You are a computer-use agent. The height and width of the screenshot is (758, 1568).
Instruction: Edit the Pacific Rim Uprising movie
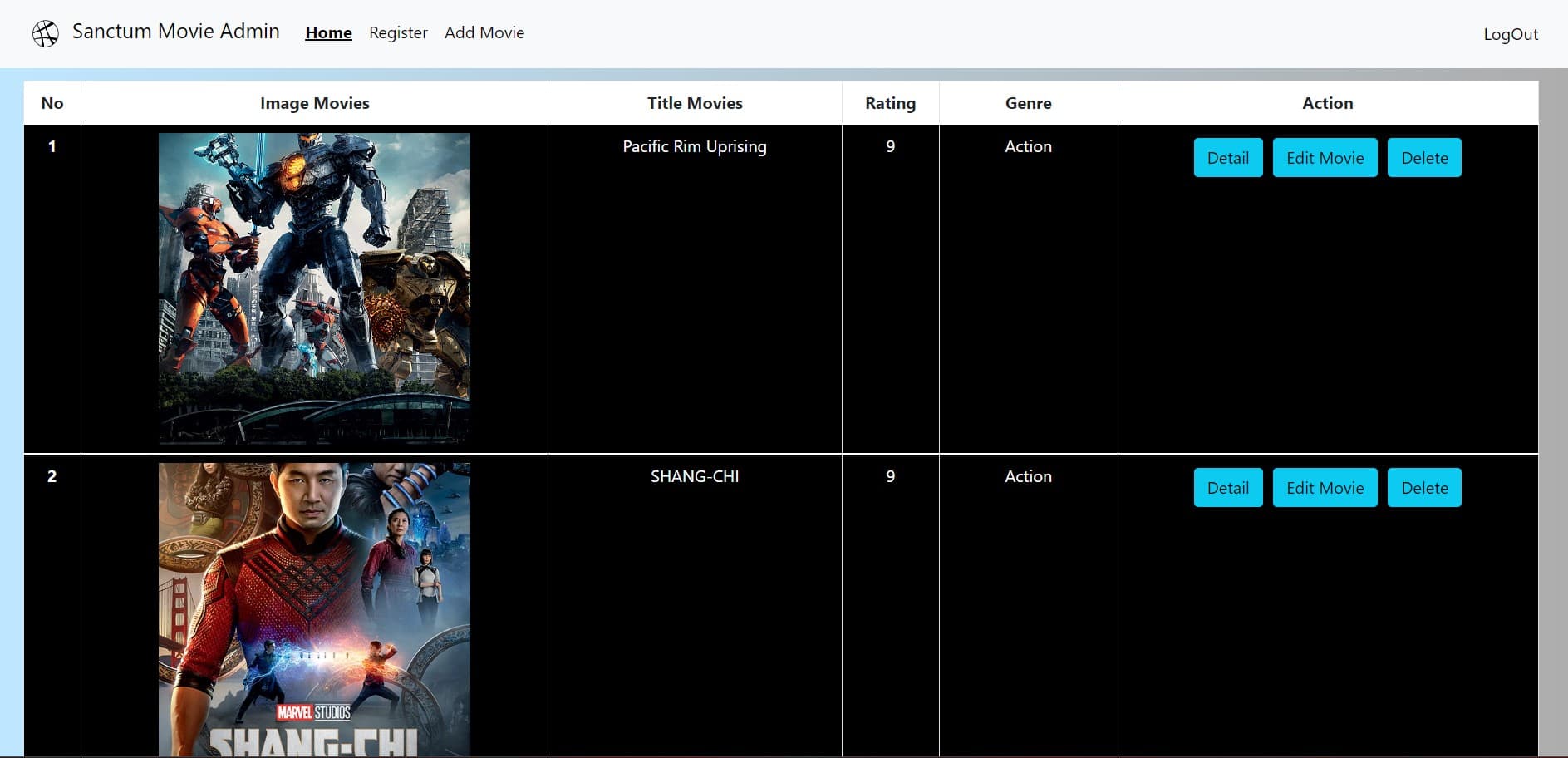(1325, 158)
